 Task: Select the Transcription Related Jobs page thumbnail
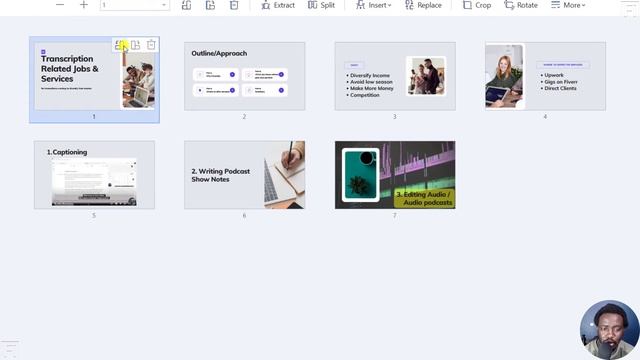[x=94, y=76]
